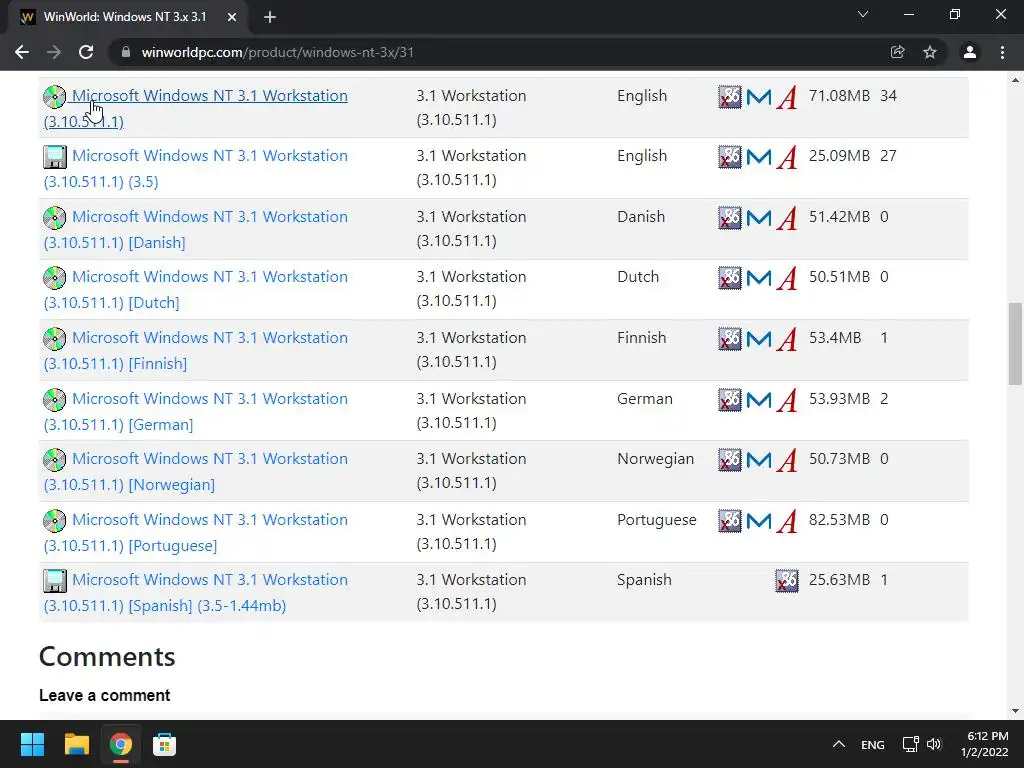
Task: Click the floppy icon for the (3.5) English download
Action: (x=54, y=157)
